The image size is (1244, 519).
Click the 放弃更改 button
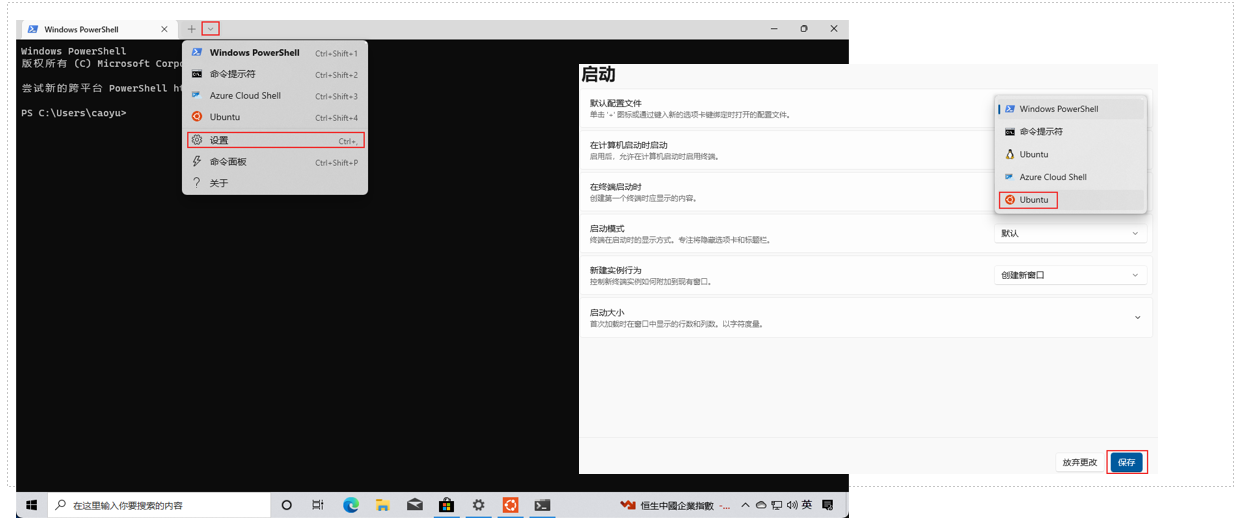[1079, 462]
